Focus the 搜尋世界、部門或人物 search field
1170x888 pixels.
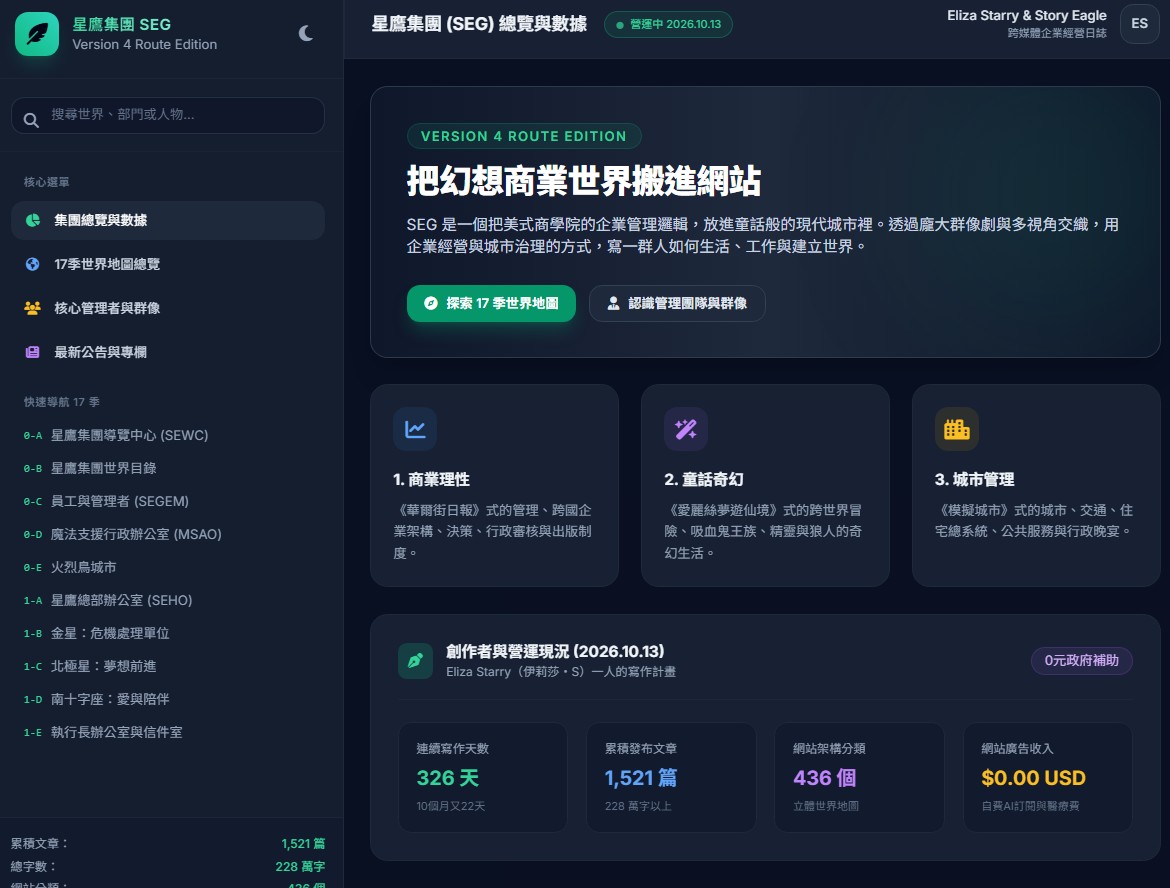(x=168, y=115)
